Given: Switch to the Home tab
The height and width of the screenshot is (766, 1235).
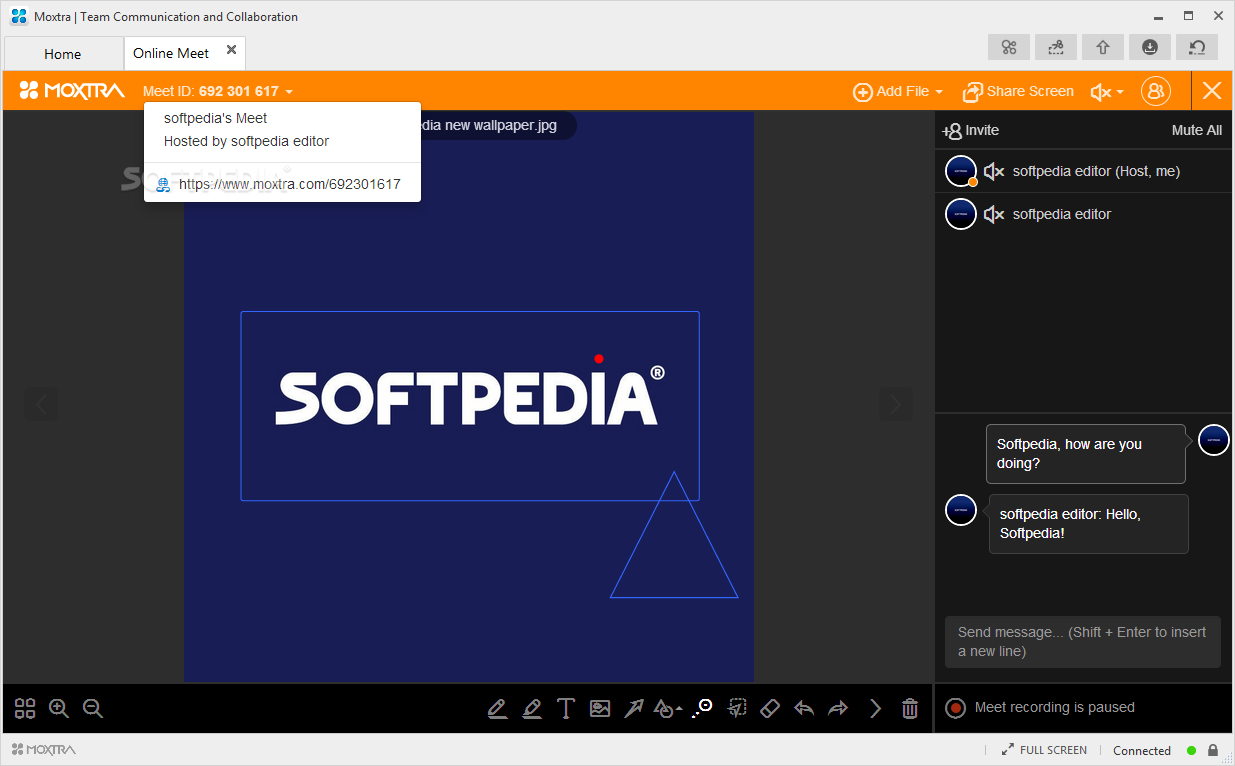Looking at the screenshot, I should pos(63,54).
